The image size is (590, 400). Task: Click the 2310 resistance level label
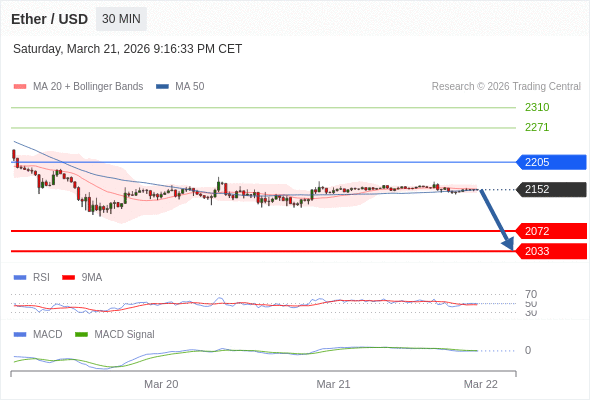[537, 107]
